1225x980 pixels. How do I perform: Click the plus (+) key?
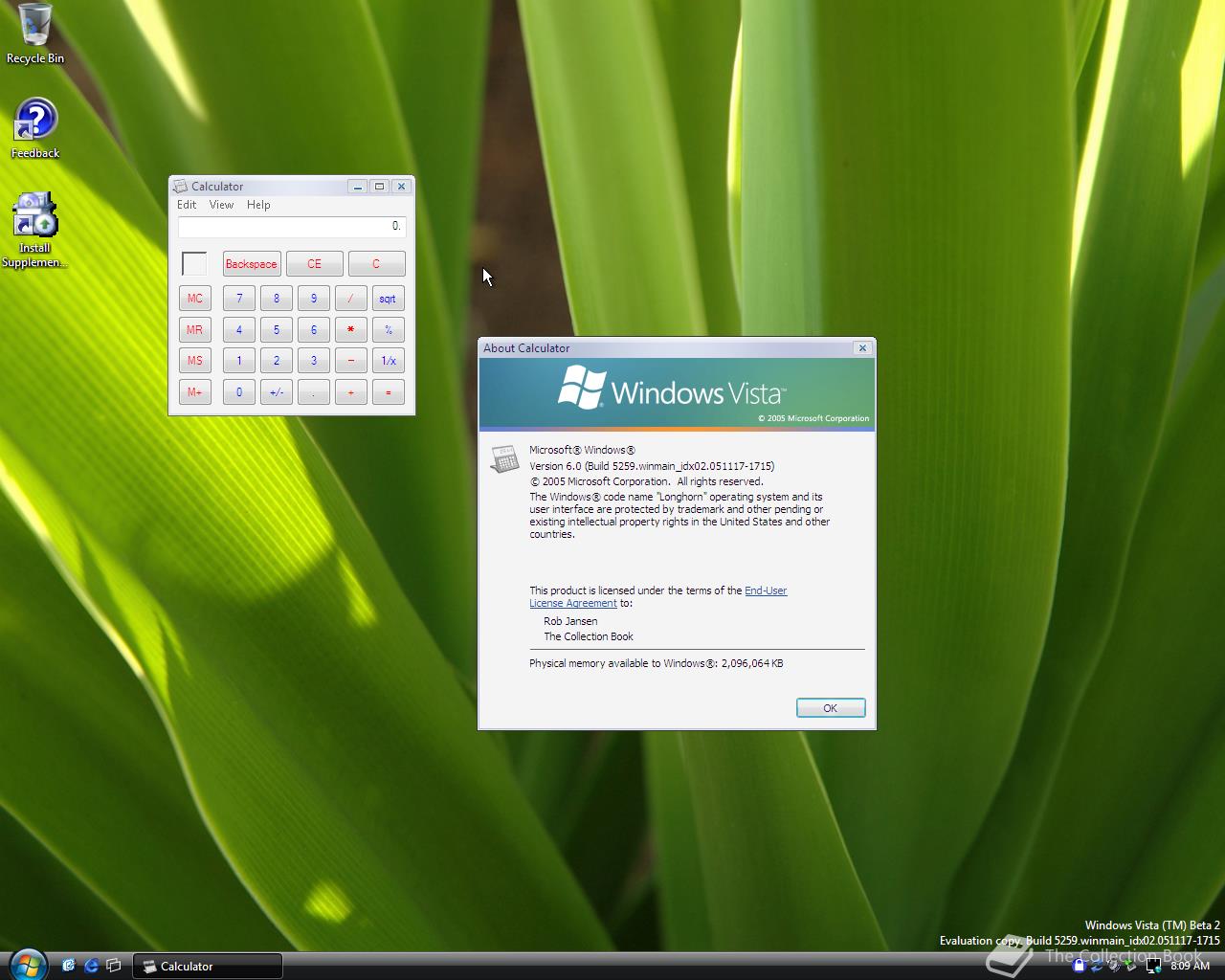coord(351,392)
